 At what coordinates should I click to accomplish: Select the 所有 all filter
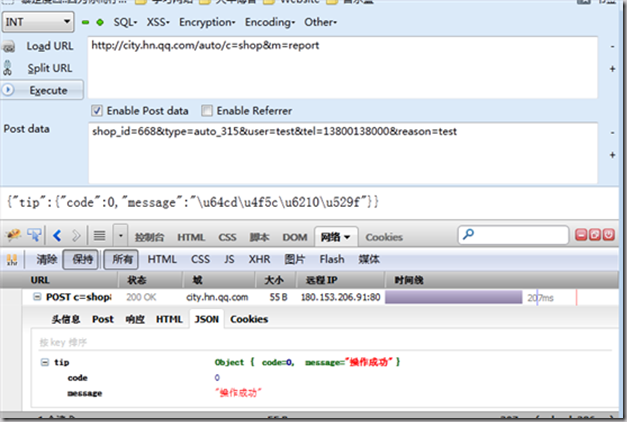click(x=122, y=259)
